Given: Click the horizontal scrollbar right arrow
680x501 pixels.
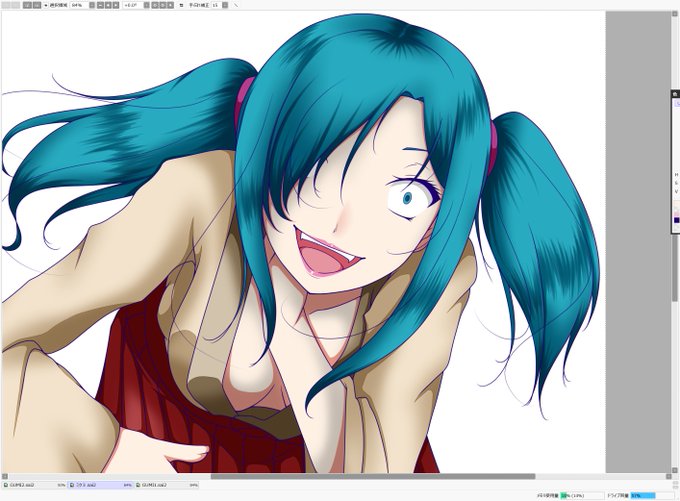Looking at the screenshot, I should (669, 476).
